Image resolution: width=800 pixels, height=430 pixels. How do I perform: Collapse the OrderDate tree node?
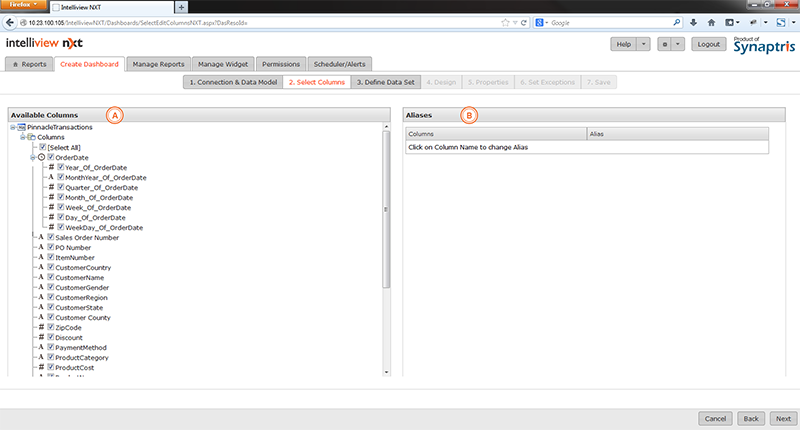[33, 157]
